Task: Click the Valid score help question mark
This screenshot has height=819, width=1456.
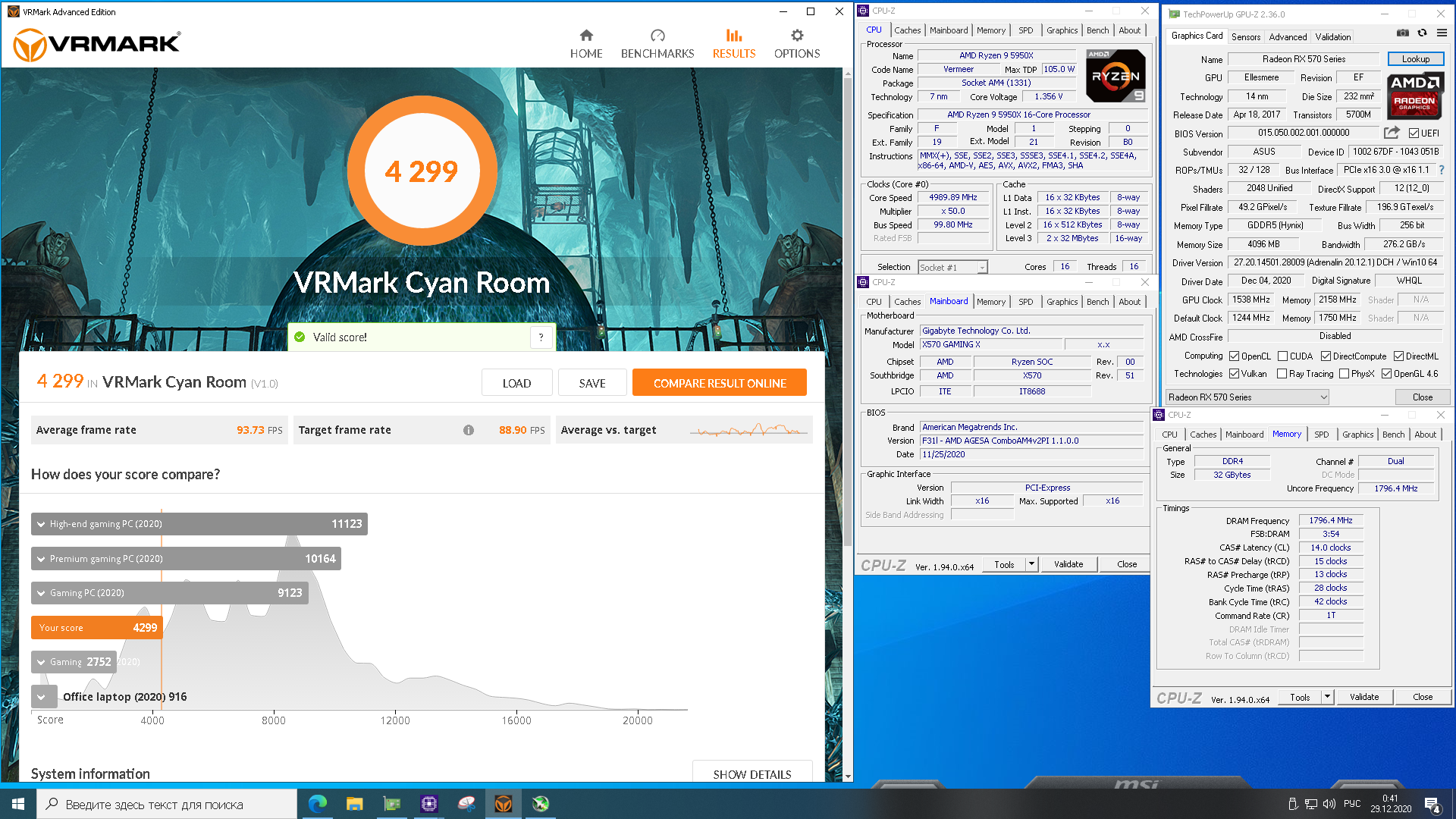Action: (x=541, y=337)
